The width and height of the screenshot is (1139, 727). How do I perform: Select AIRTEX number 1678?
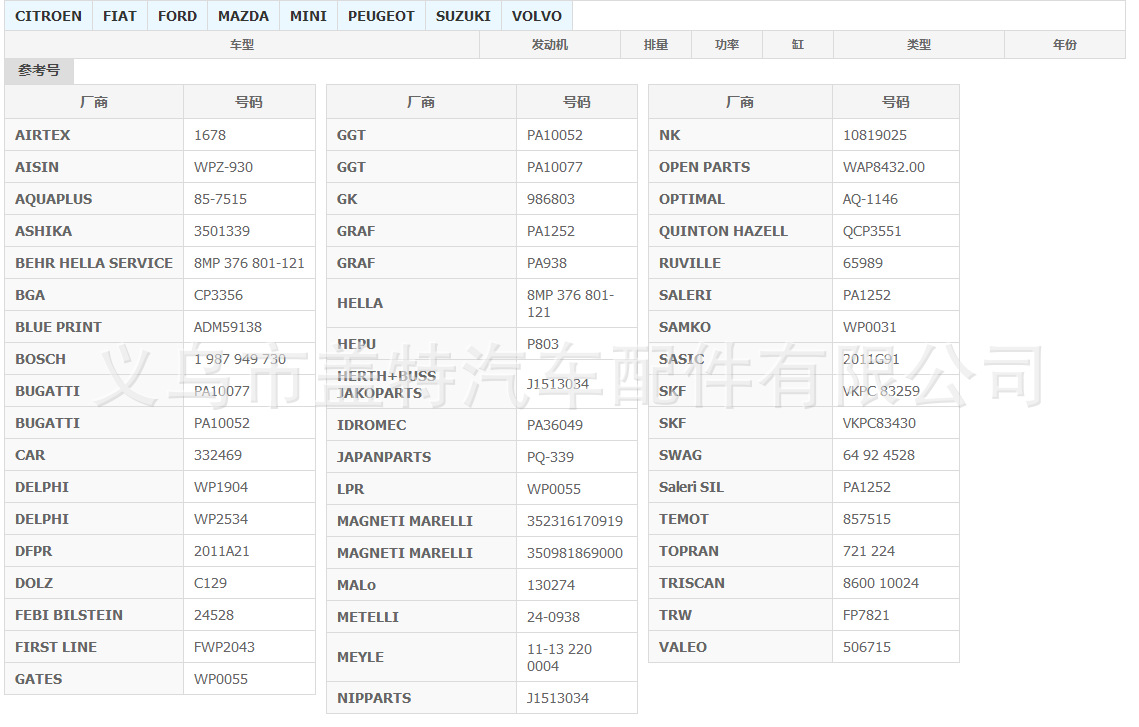click(x=249, y=135)
